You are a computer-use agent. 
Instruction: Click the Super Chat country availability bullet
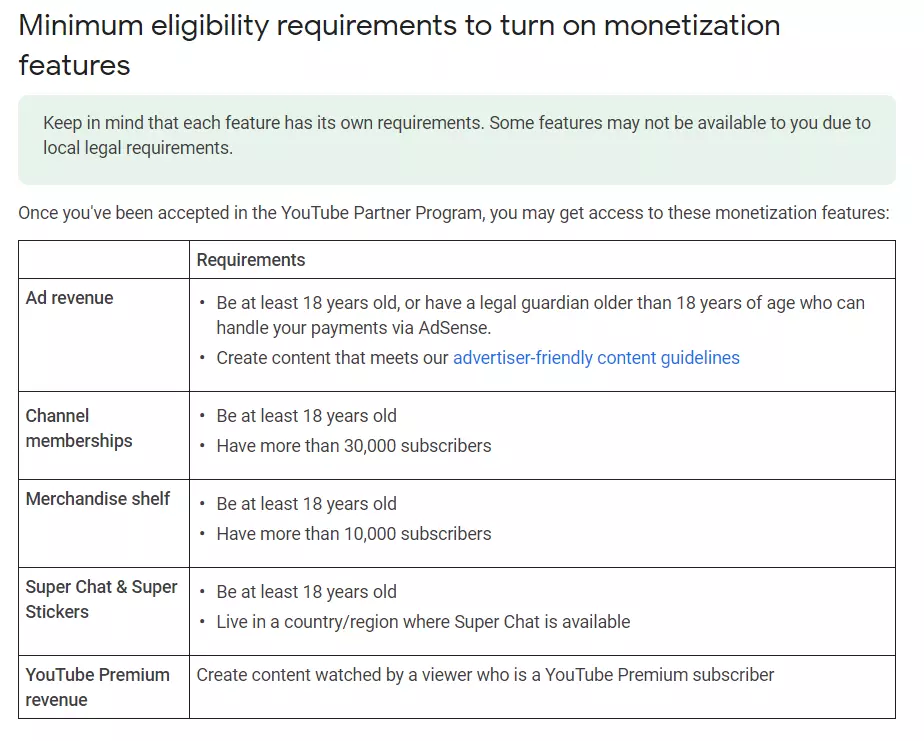click(423, 622)
